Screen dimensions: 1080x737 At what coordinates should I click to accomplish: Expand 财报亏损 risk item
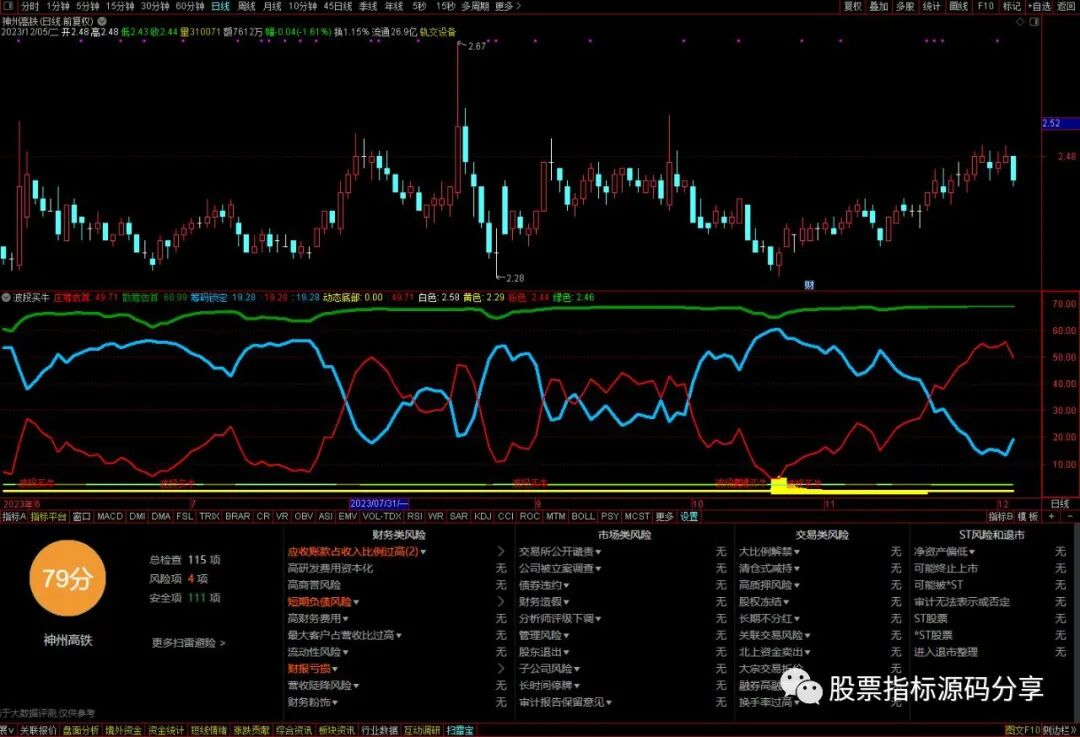tap(313, 669)
